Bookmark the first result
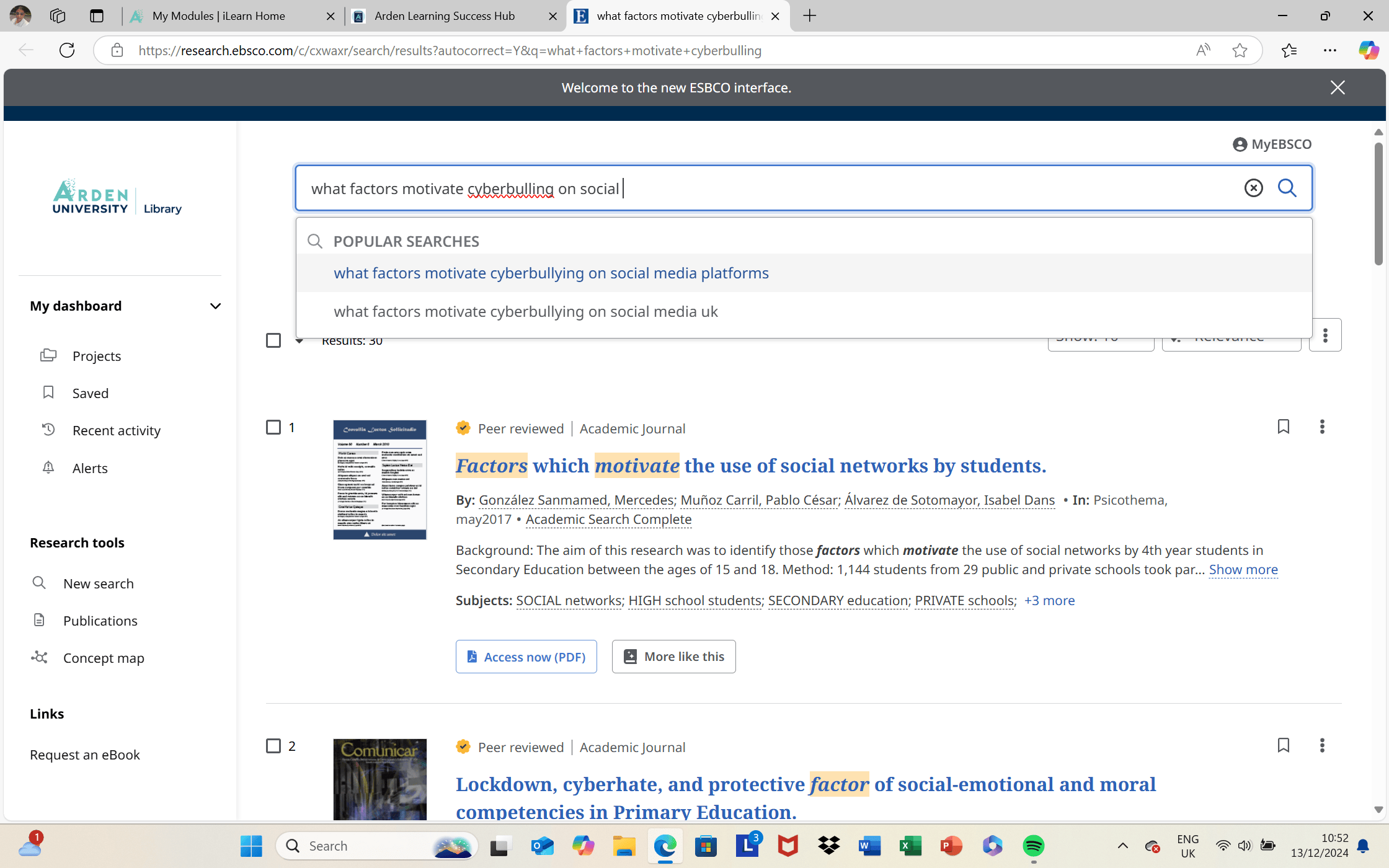 point(1283,427)
